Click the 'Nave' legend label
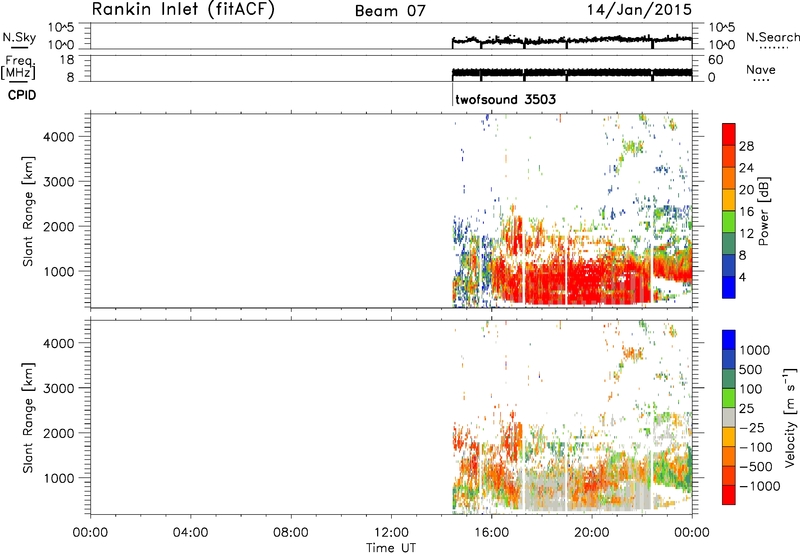The image size is (800, 554). [761, 69]
